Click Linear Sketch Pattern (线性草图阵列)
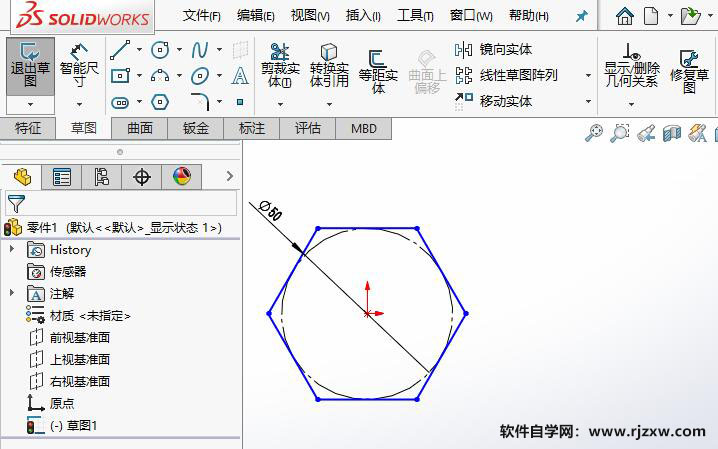Viewport: 718px width, 449px height. (506, 75)
